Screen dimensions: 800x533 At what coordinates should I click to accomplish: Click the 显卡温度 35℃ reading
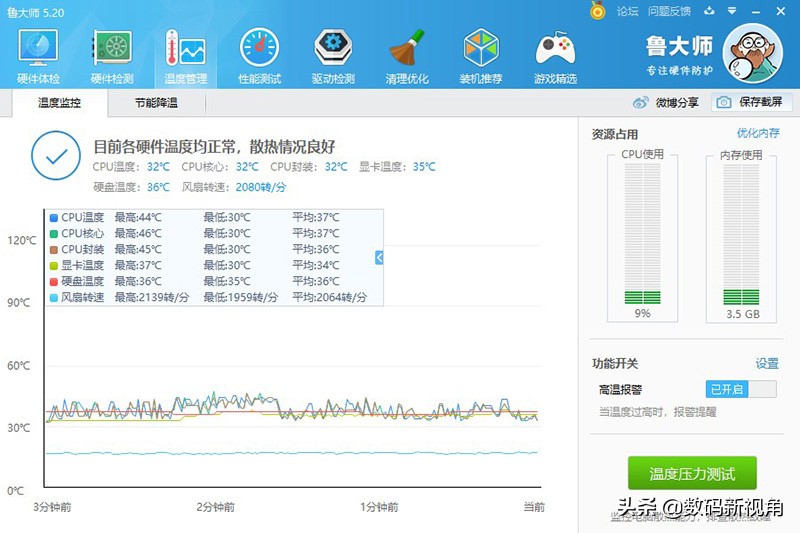click(x=397, y=167)
